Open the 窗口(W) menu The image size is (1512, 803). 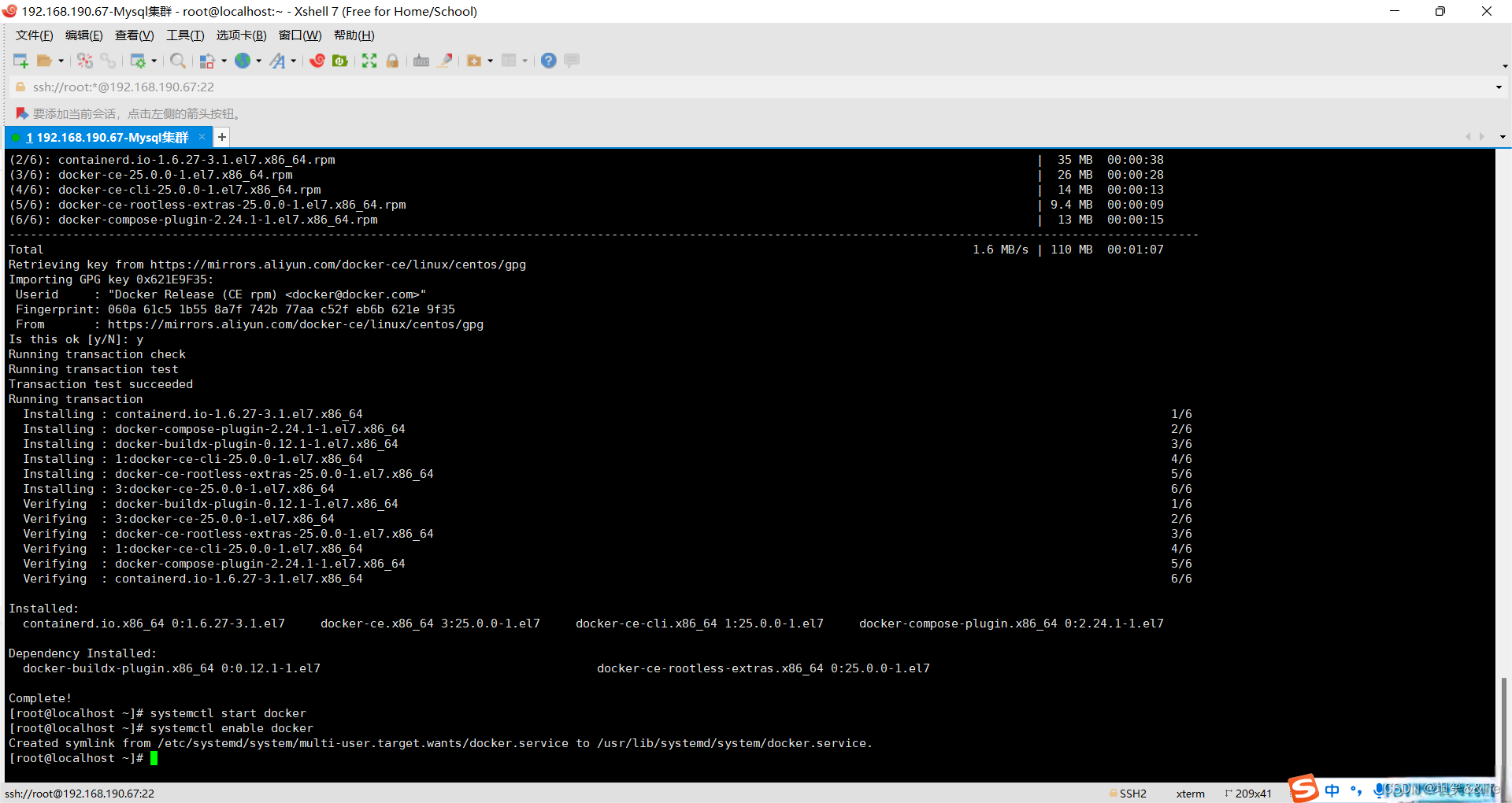point(300,35)
